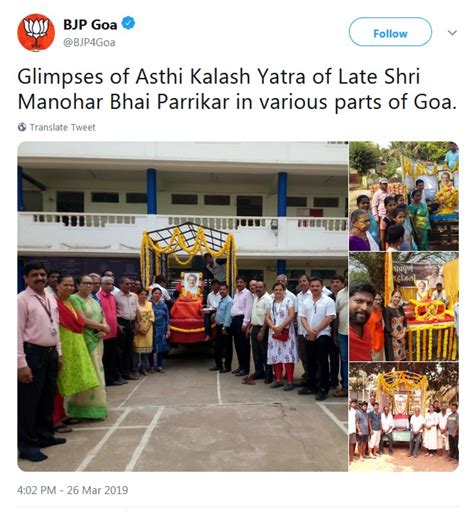
Task: Open the bottom right group photo thumbnail
Action: point(404,417)
